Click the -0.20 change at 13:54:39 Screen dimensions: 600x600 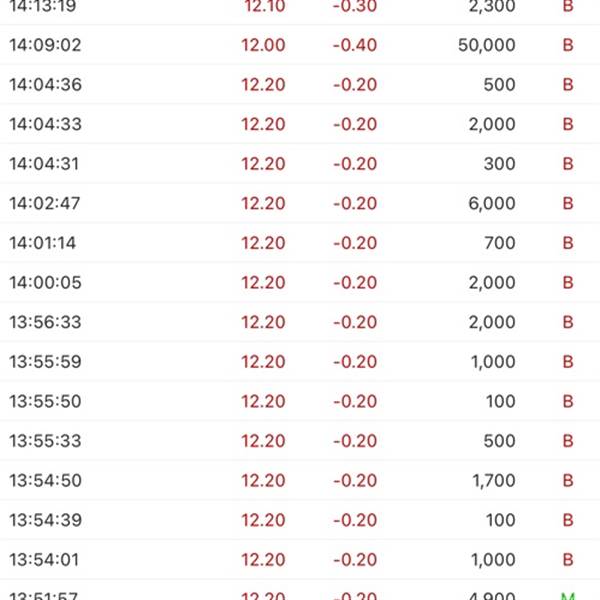[x=355, y=520]
